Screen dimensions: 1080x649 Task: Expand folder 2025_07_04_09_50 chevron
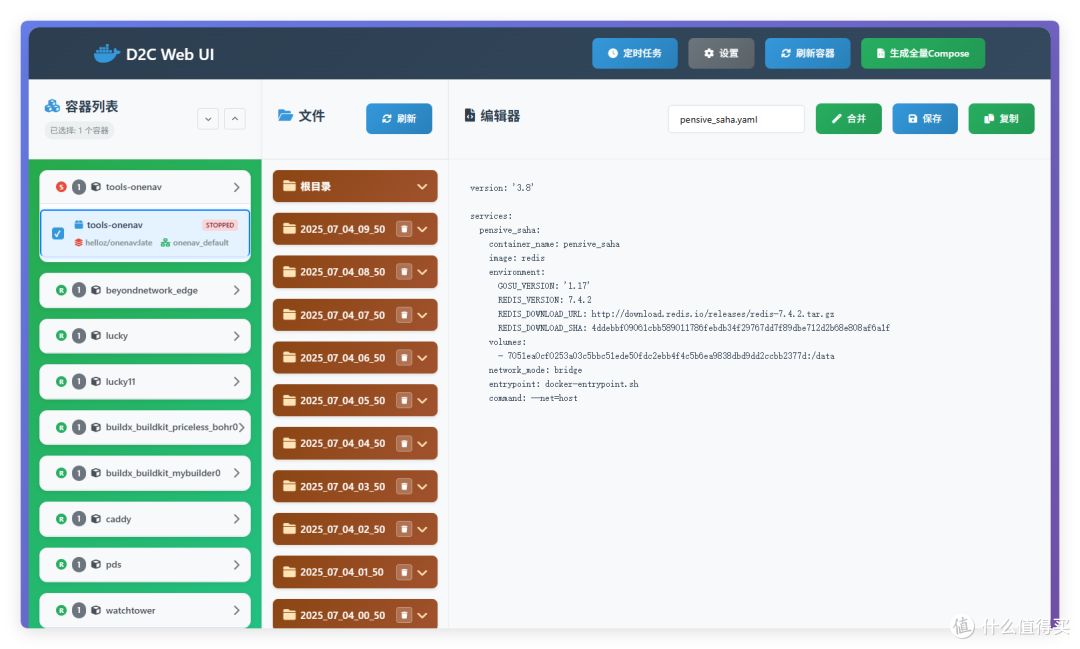click(422, 229)
